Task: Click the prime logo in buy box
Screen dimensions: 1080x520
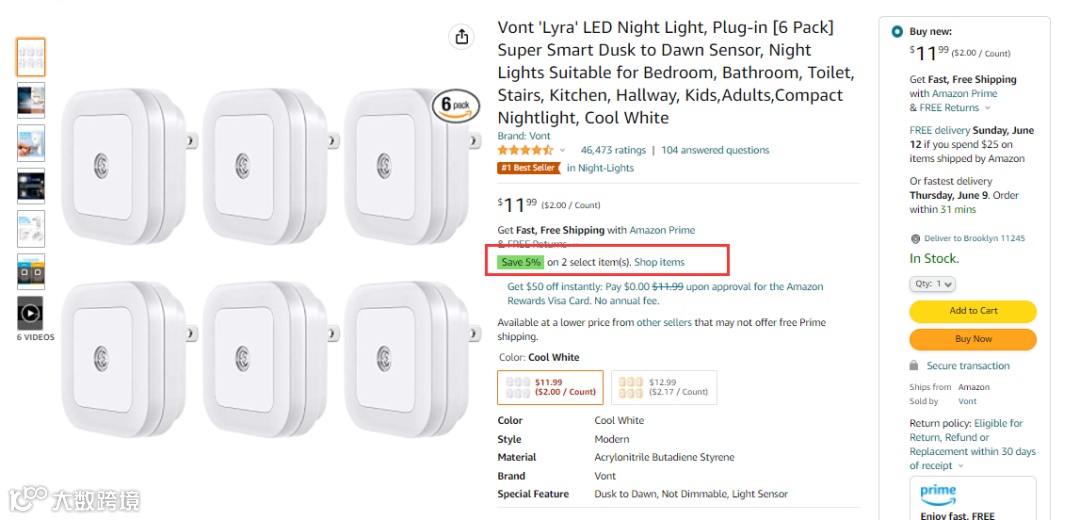Action: point(938,494)
